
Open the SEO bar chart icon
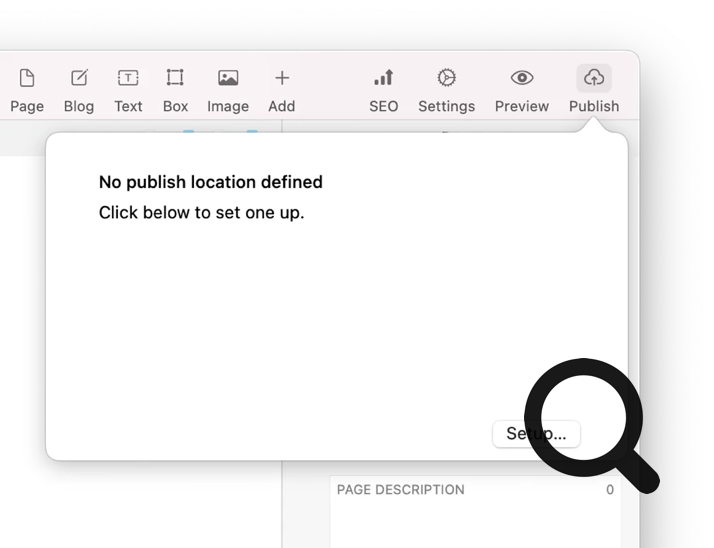coord(383,78)
